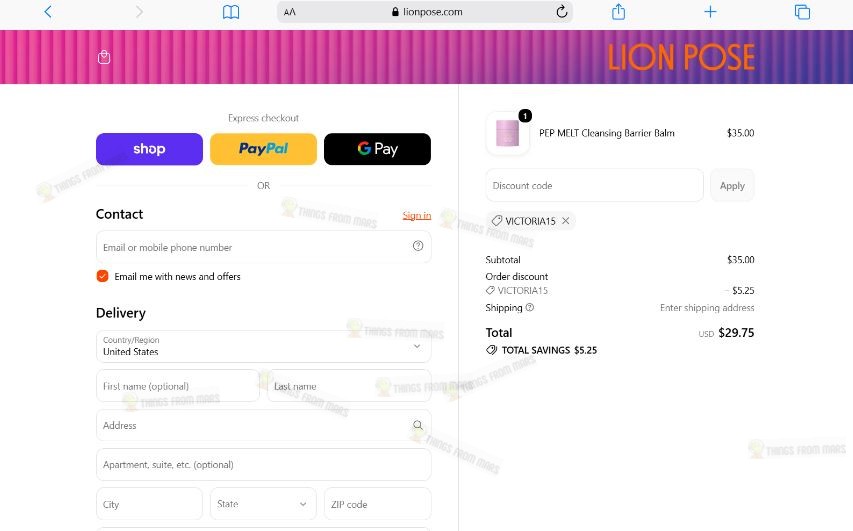This screenshot has height=531, width=853.
Task: Click the Enter shipping address text
Action: (707, 308)
